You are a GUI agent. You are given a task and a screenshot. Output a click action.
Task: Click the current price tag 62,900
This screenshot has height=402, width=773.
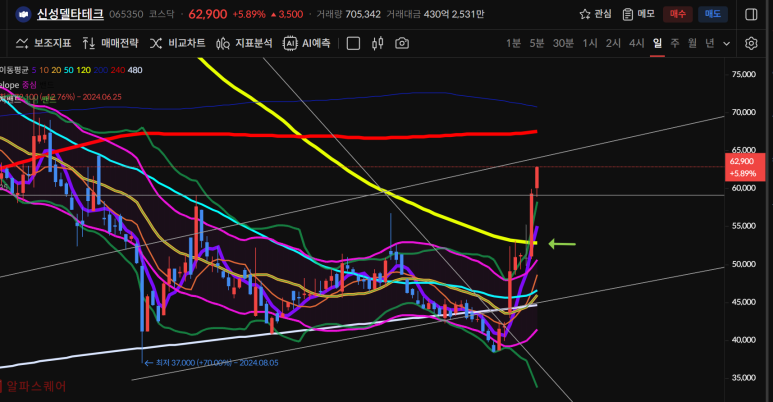(x=745, y=167)
